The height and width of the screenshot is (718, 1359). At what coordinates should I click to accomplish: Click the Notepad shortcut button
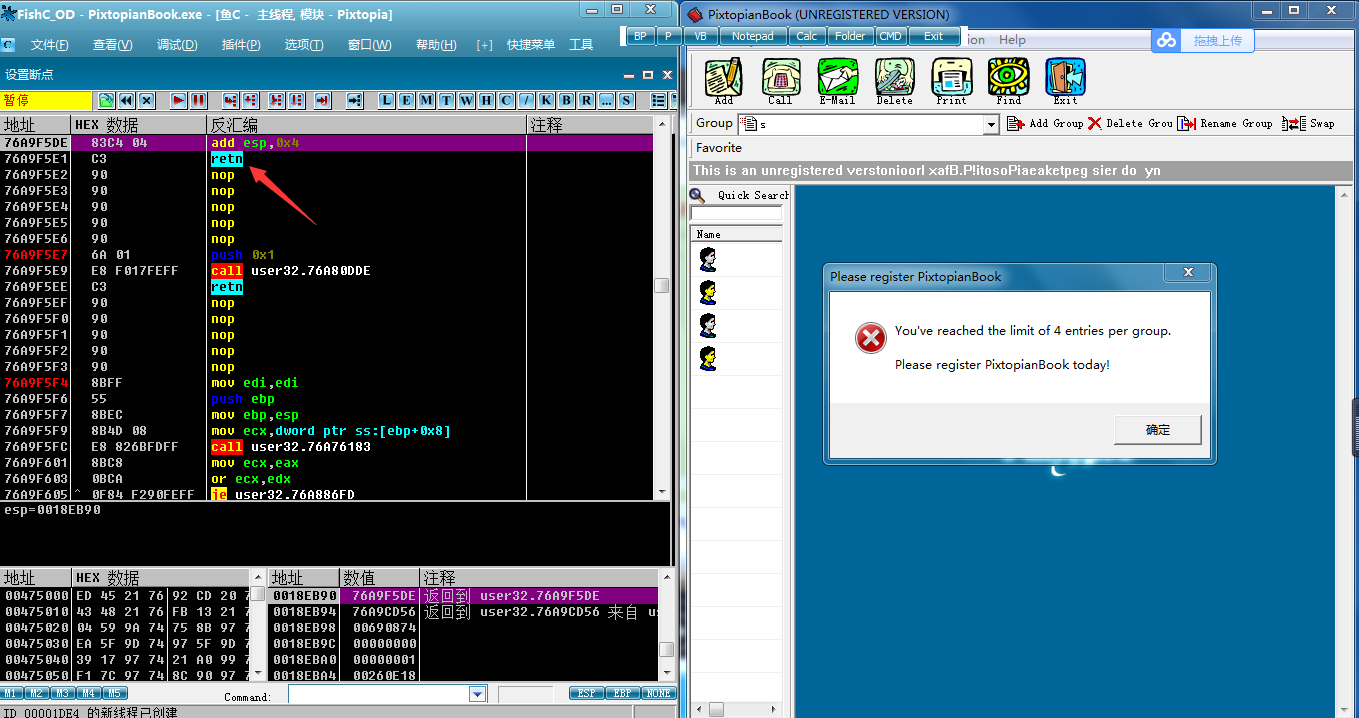[753, 36]
